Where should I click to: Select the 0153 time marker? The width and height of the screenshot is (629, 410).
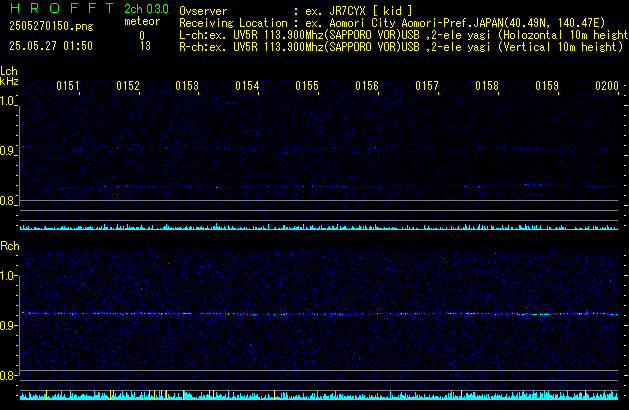tap(187, 86)
